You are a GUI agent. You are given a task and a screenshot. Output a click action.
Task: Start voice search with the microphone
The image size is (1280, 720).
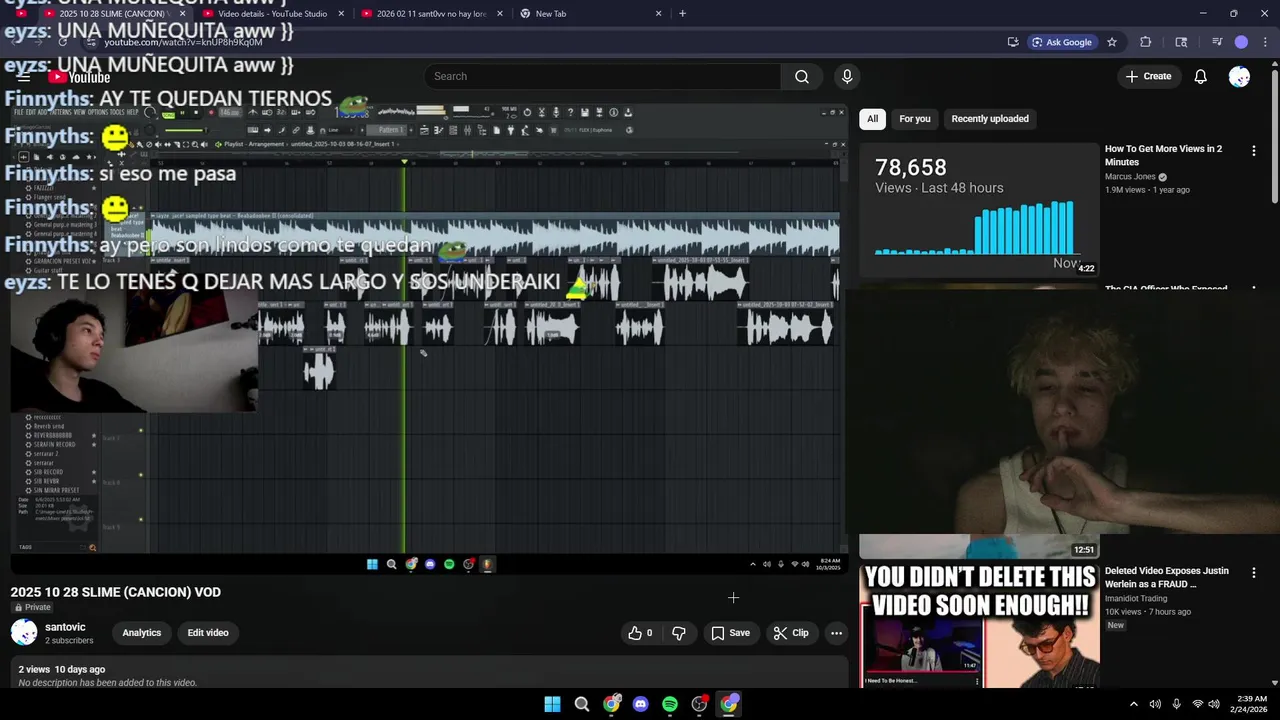pos(847,76)
